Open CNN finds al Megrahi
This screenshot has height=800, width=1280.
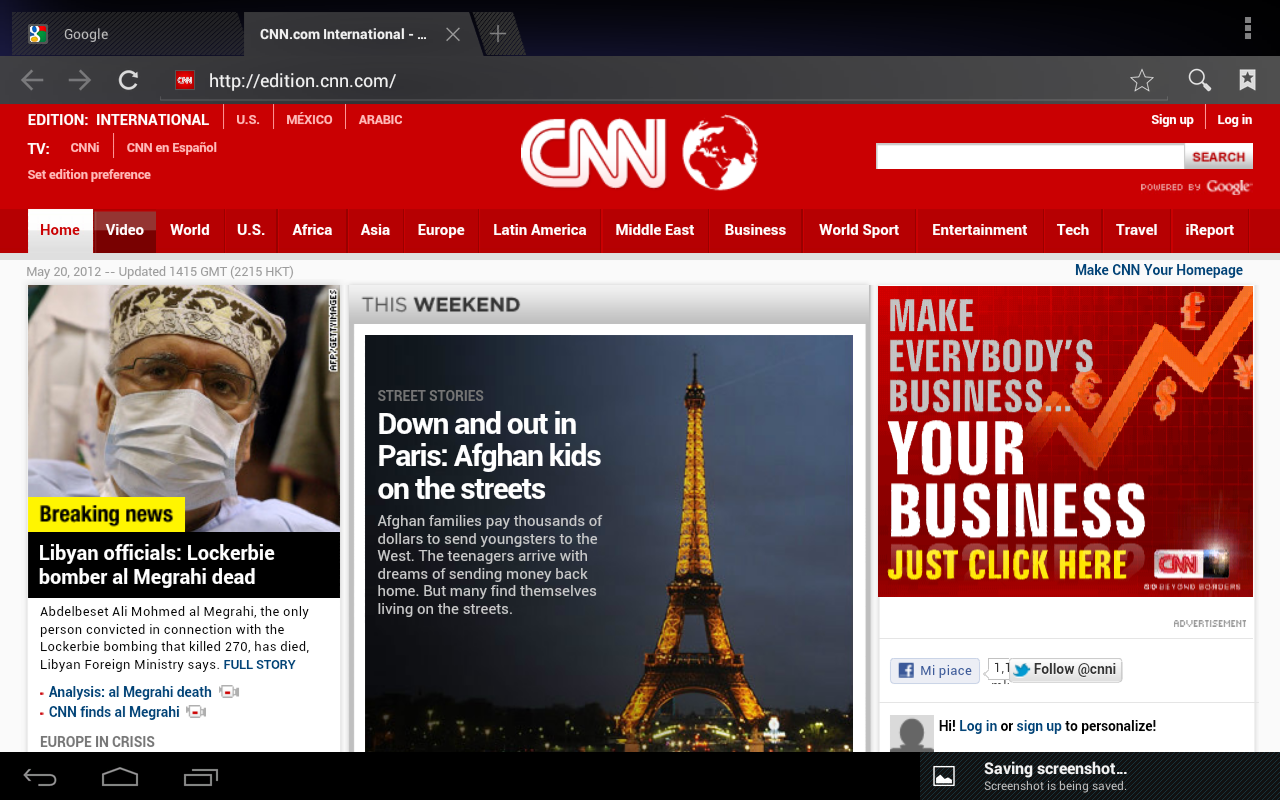click(114, 712)
